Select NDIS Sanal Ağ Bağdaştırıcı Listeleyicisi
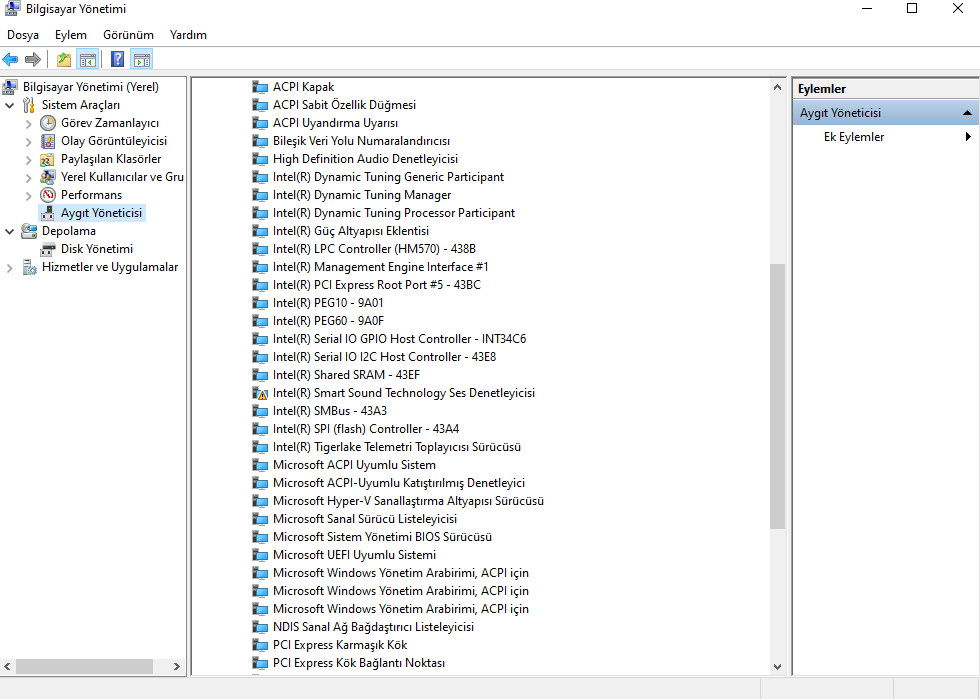The image size is (980, 699). 373,626
